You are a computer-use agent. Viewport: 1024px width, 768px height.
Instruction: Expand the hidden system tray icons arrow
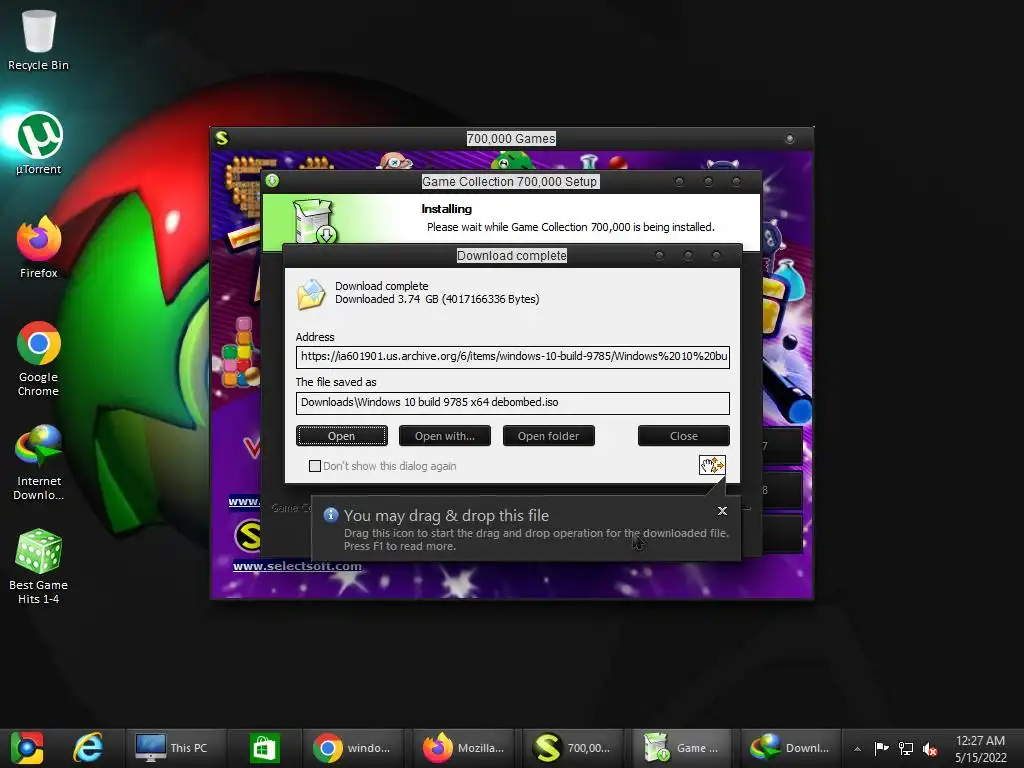tap(857, 749)
